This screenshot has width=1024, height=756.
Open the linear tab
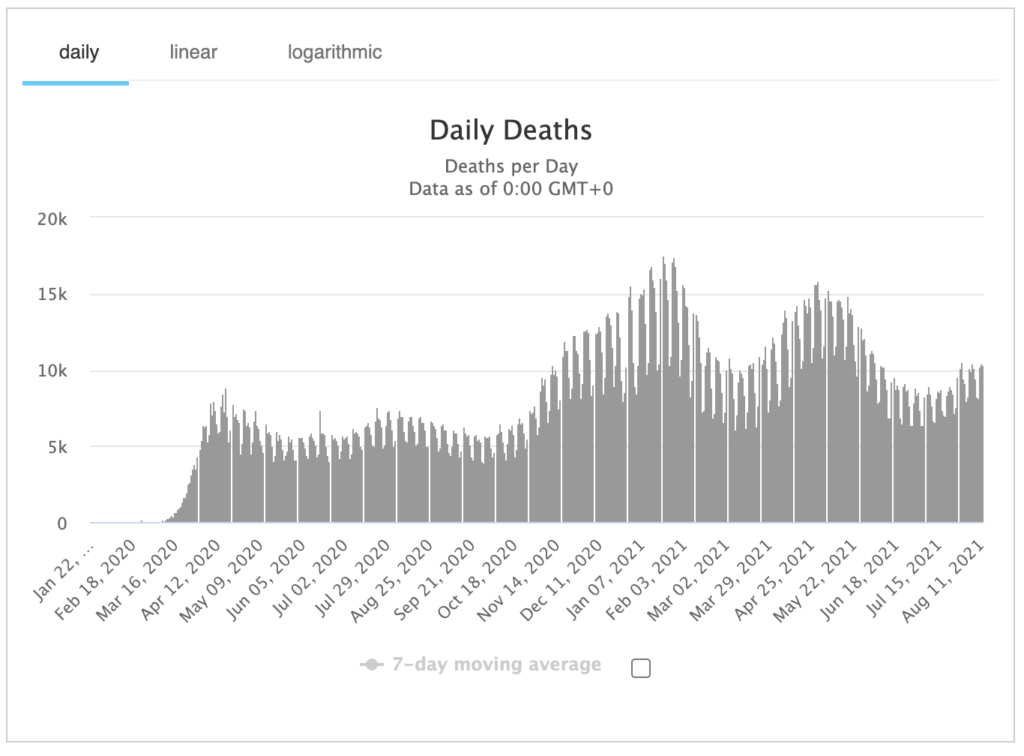click(x=193, y=52)
